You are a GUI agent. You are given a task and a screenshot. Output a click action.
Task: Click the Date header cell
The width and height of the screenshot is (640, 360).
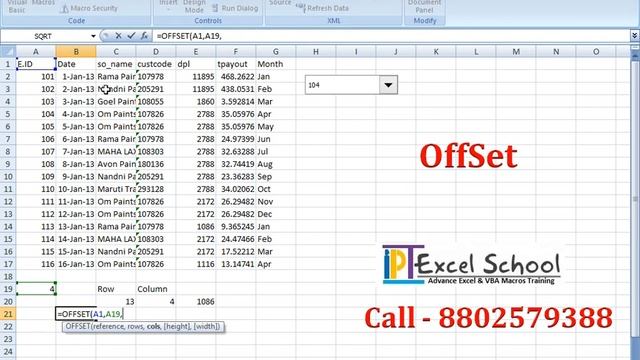76,64
